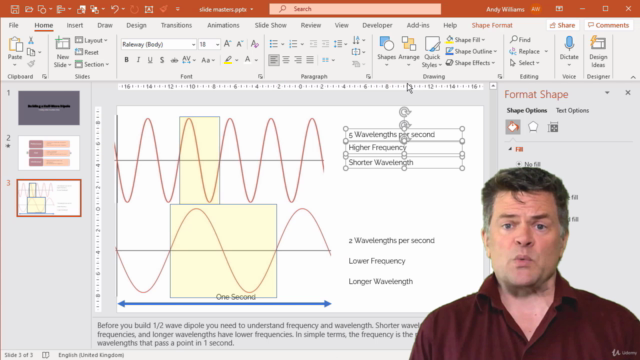Open the text highlight color picker
640x360 pixels.
(x=237, y=60)
